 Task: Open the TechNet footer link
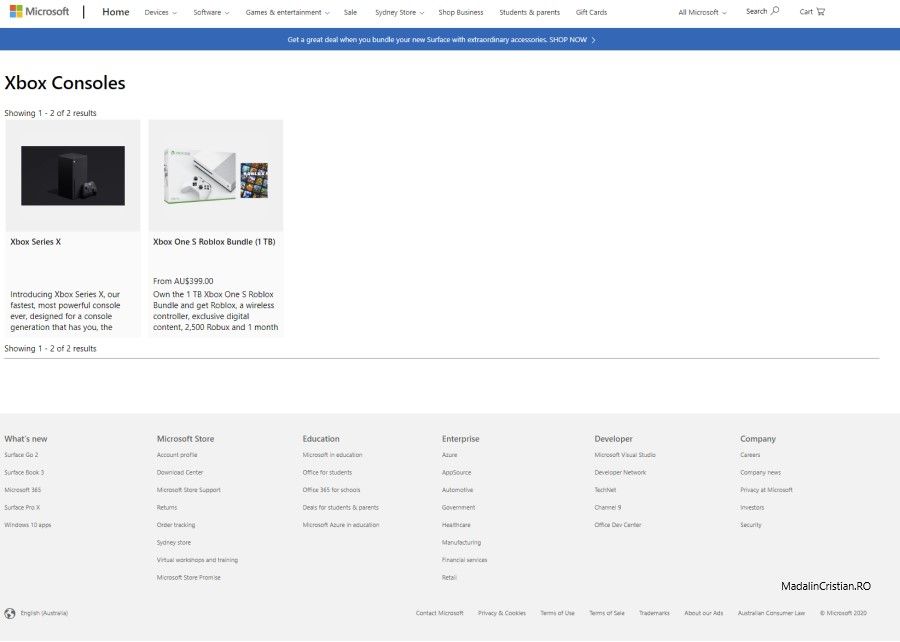point(606,490)
